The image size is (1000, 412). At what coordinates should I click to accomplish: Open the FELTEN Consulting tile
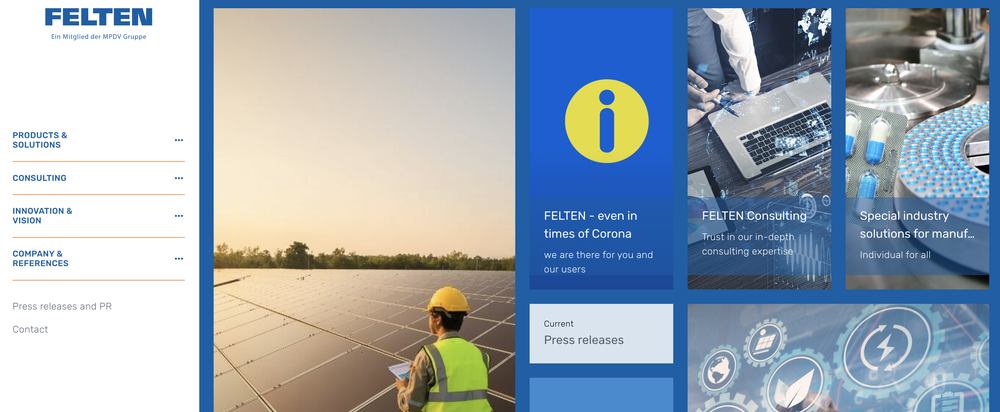click(x=759, y=149)
